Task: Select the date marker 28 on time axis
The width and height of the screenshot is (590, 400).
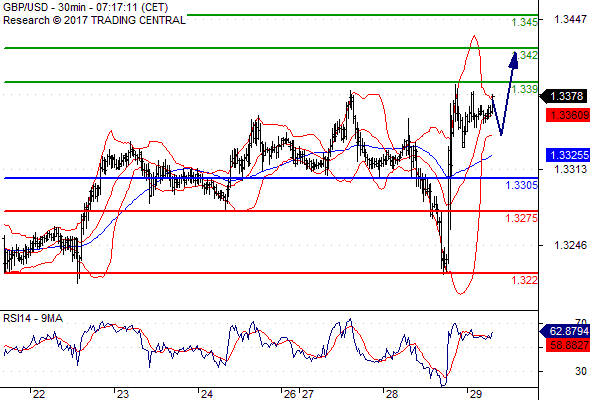Action: pyautogui.click(x=391, y=394)
